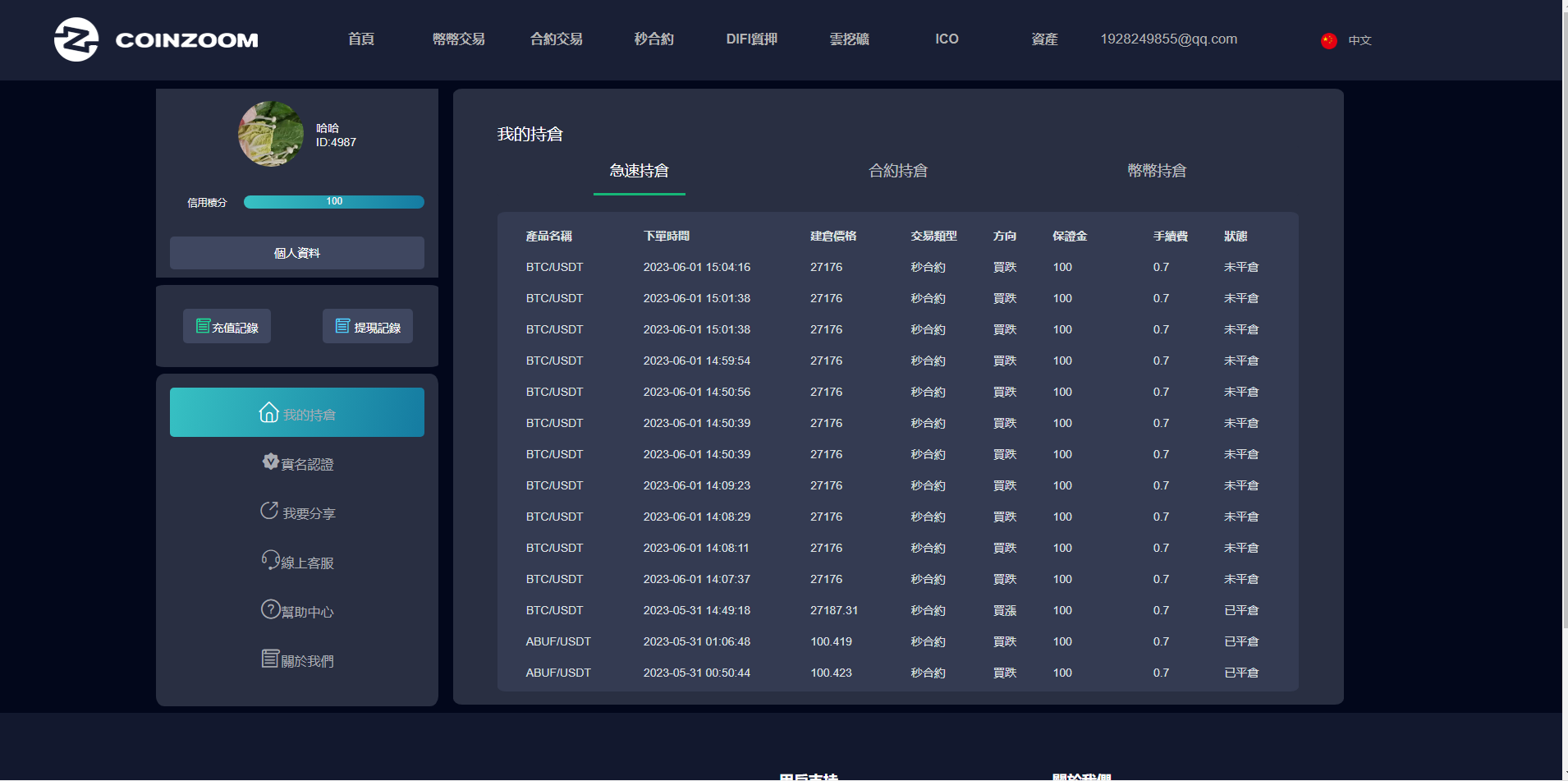Click the 信用積分 progress bar showing 100
The width and height of the screenshot is (1568, 781).
(334, 202)
